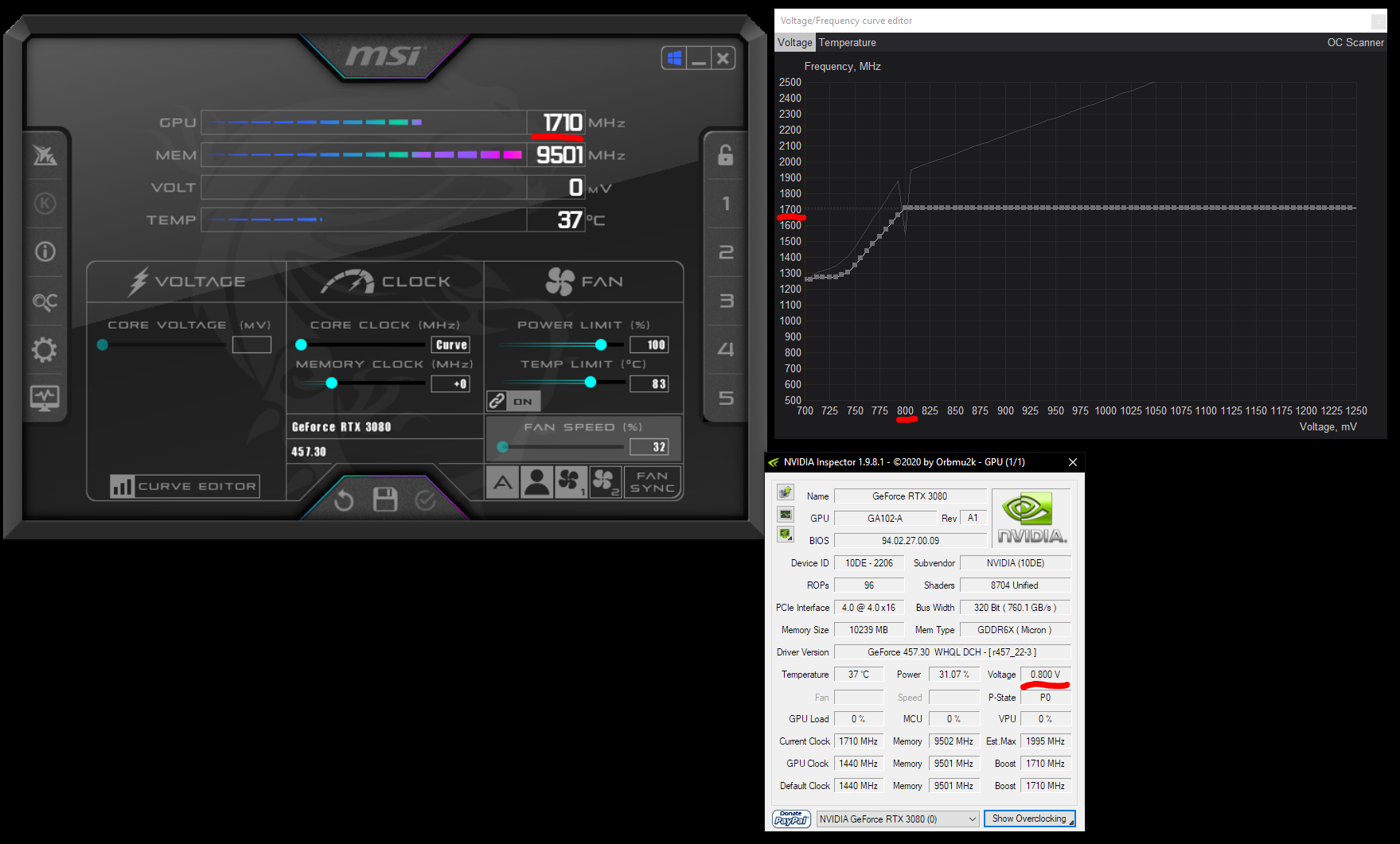Open the Kombustor K icon
Screen dimensions: 1400x844
[x=45, y=204]
